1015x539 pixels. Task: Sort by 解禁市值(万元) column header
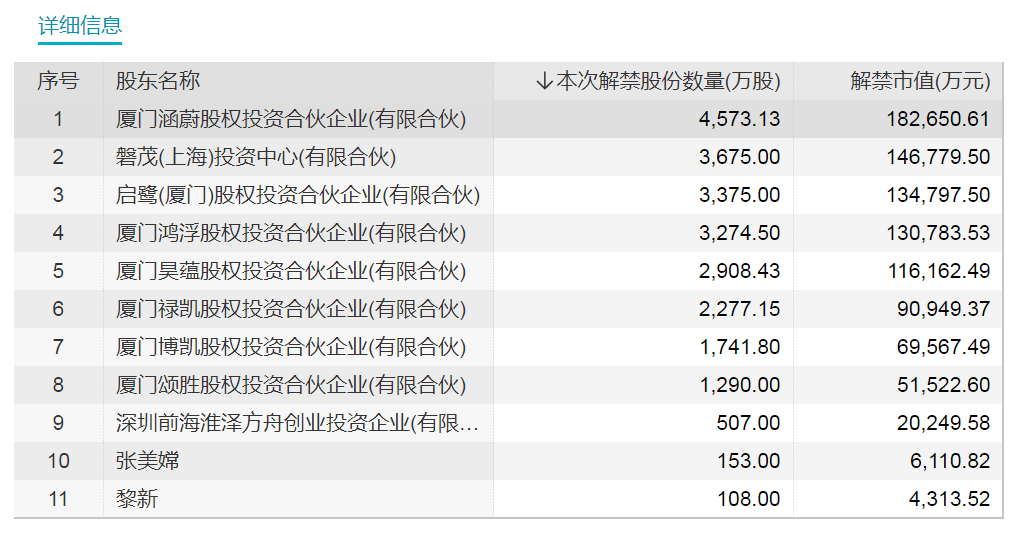(x=919, y=82)
